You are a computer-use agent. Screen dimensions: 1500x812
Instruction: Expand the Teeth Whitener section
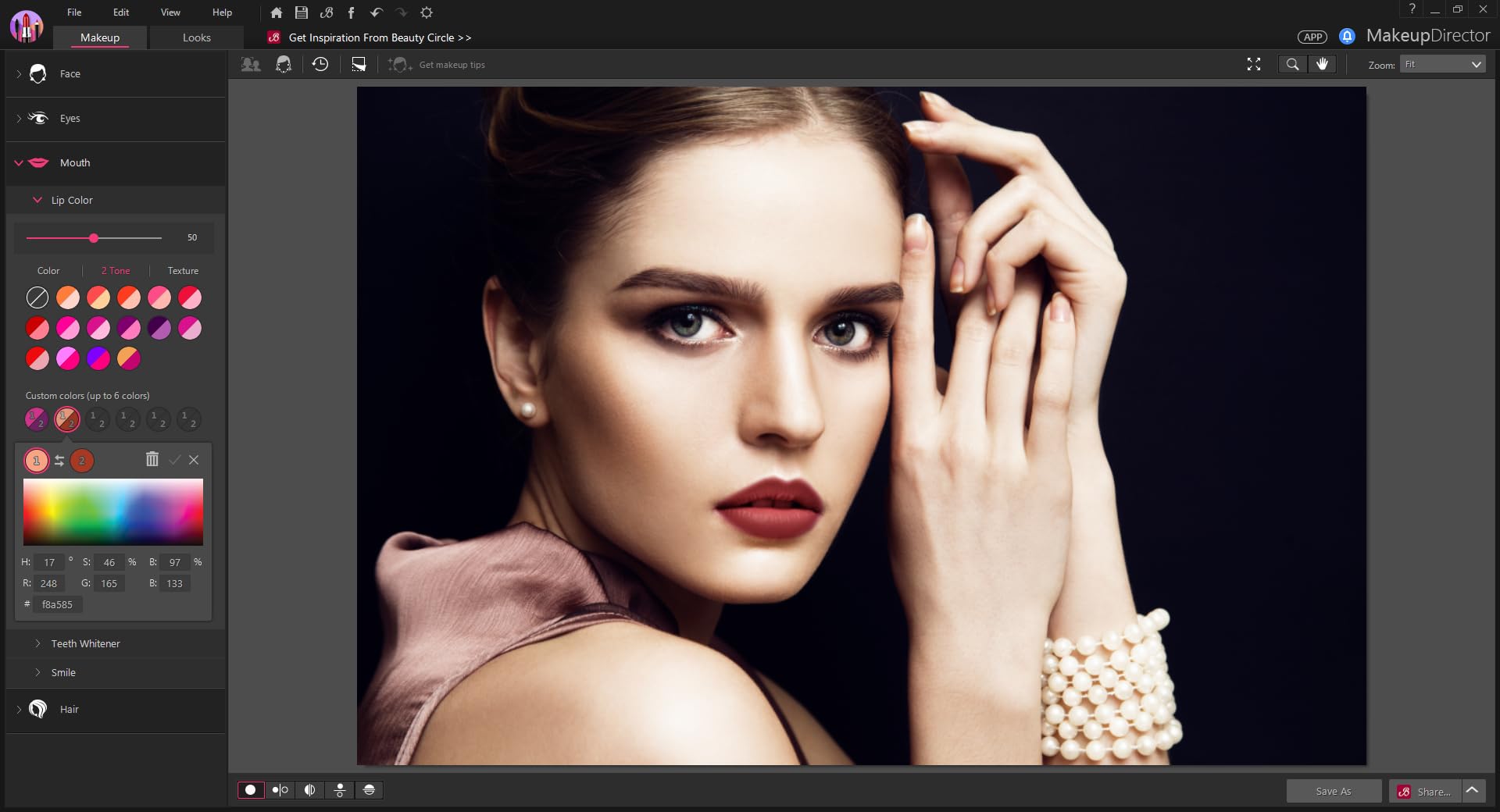(x=85, y=643)
